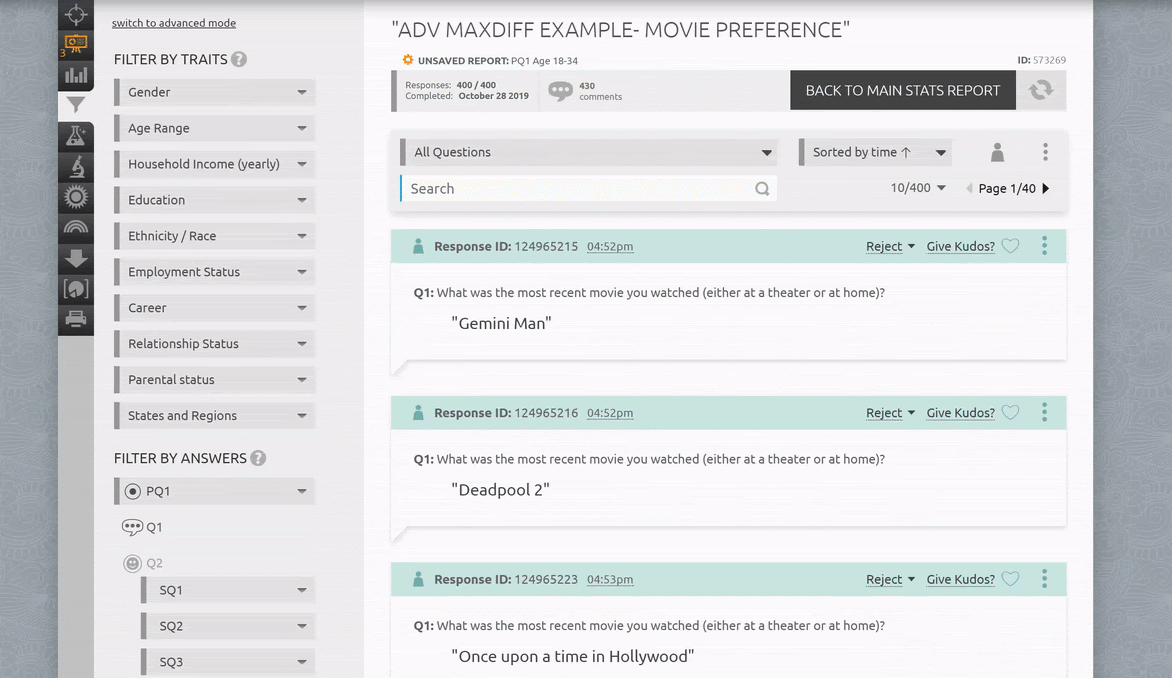Viewport: 1172px width, 678px height.
Task: Click the crosshair target icon in sidebar
Action: [75, 14]
